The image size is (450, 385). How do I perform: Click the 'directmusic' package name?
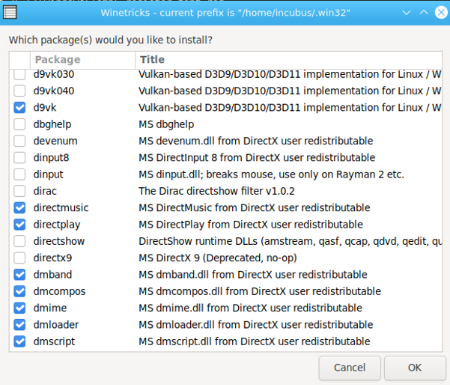[x=61, y=208]
